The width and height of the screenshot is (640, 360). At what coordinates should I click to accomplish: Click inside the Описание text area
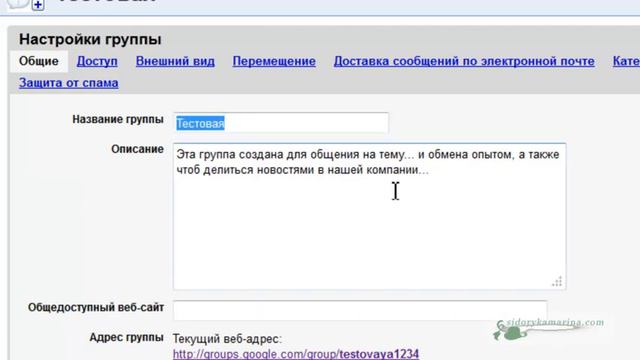click(x=369, y=216)
